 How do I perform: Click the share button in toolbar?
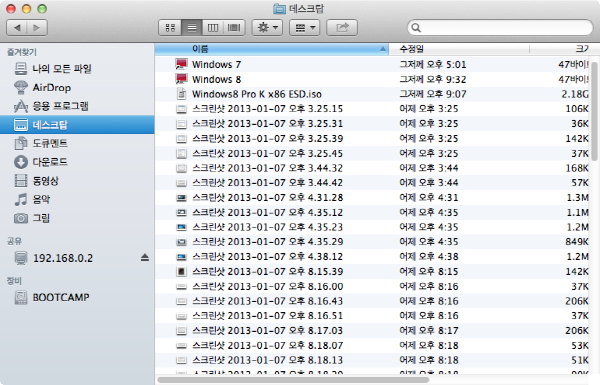(x=342, y=28)
